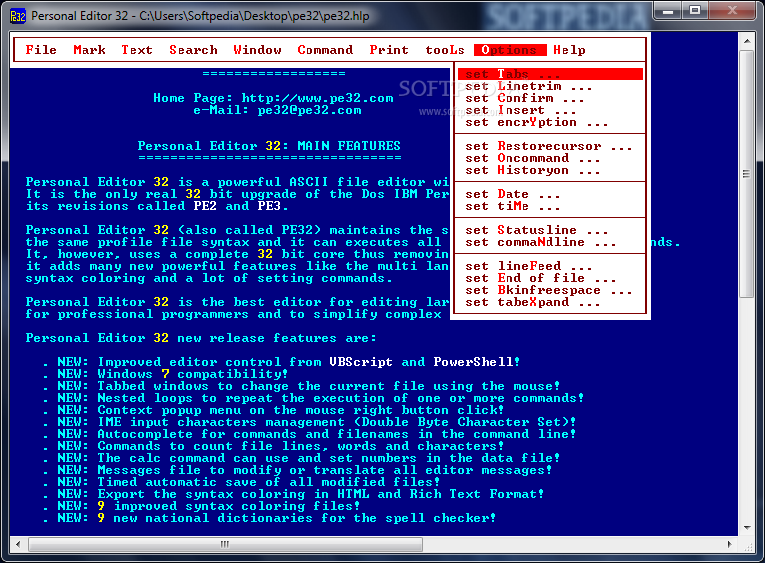The height and width of the screenshot is (563, 765).
Task: Click the PE32 application icon in title bar
Action: coord(18,16)
